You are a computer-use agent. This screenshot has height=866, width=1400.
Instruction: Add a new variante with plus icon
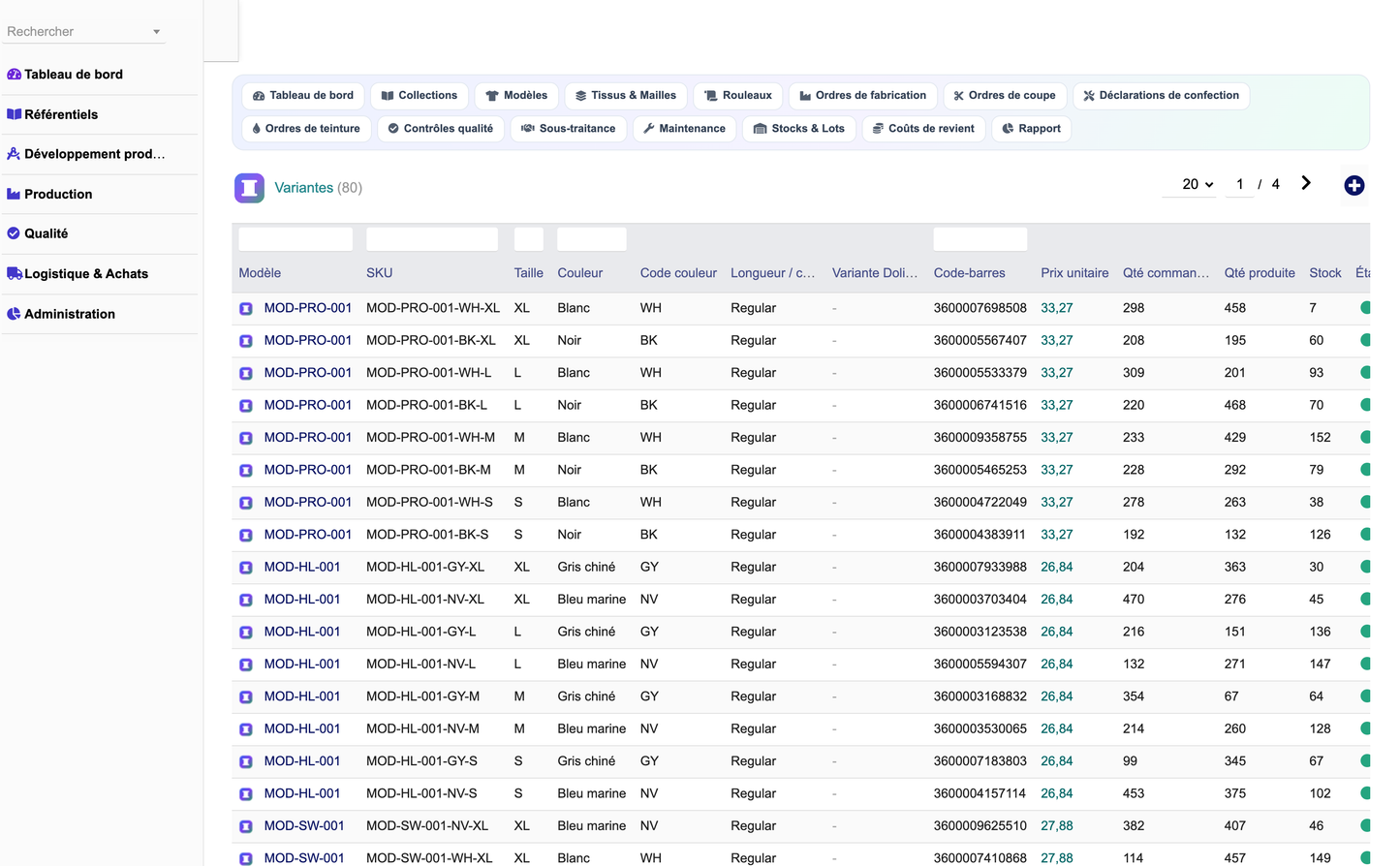tap(1354, 186)
